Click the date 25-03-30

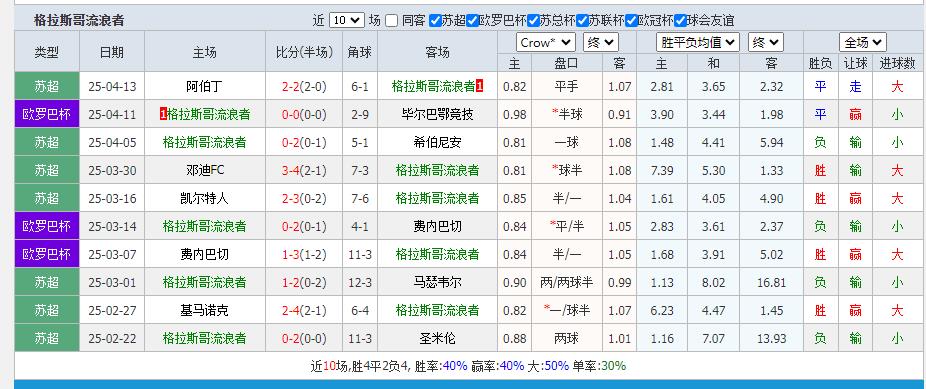[112, 171]
